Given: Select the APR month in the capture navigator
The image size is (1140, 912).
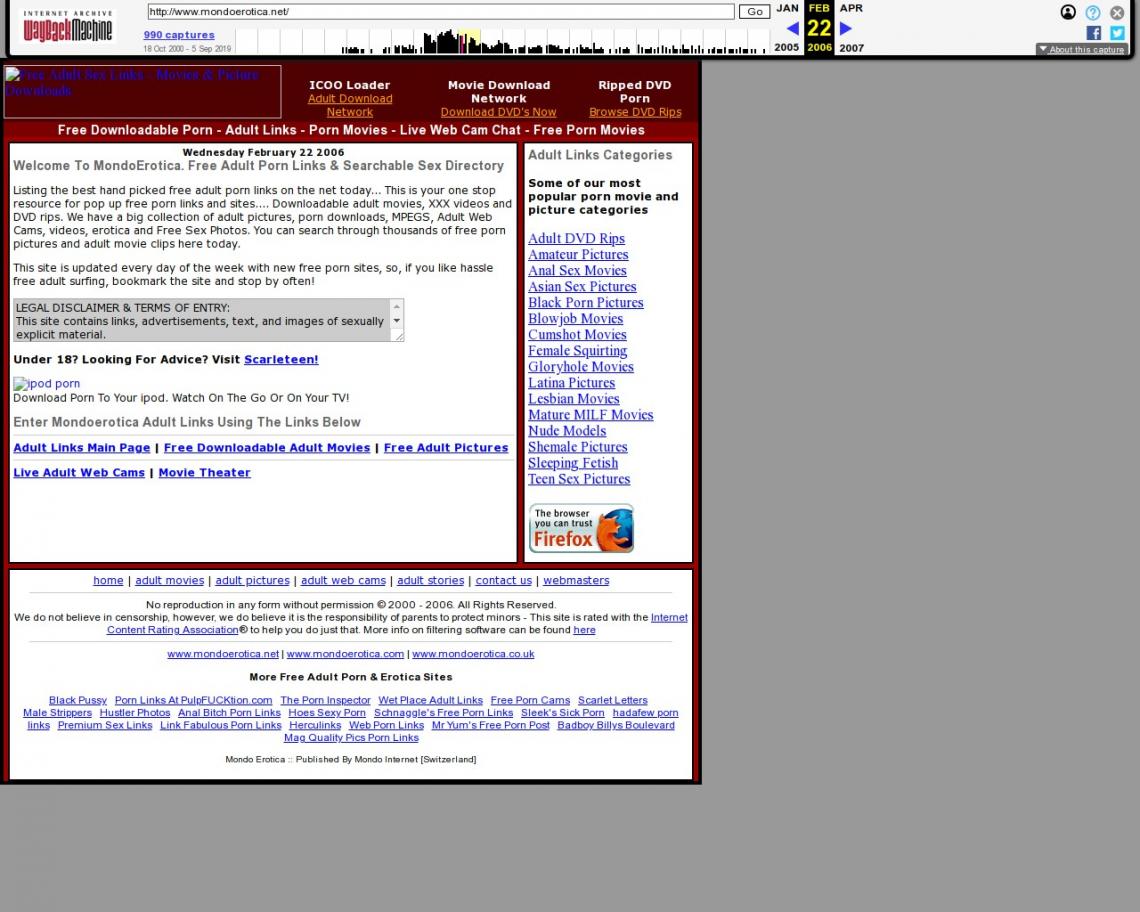Looking at the screenshot, I should [x=851, y=8].
